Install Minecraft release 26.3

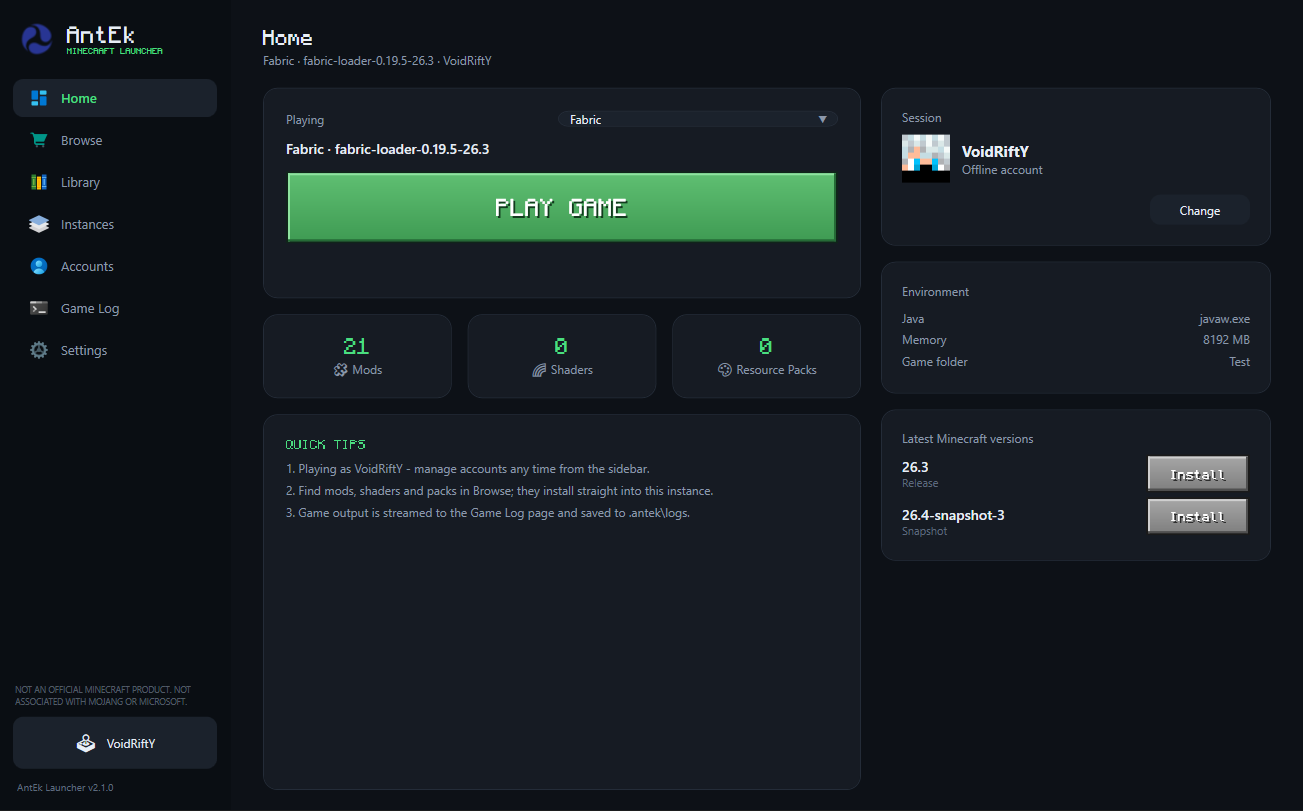tap(1198, 474)
